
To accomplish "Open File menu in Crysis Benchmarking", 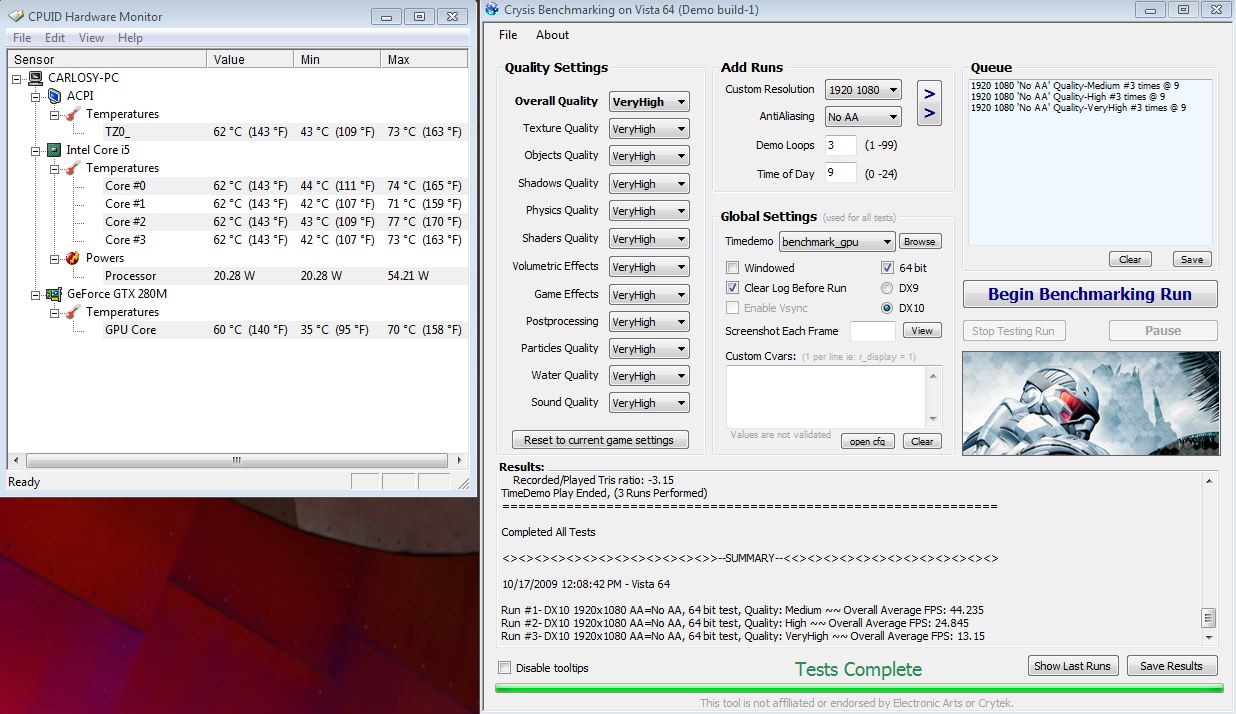I will tap(508, 35).
